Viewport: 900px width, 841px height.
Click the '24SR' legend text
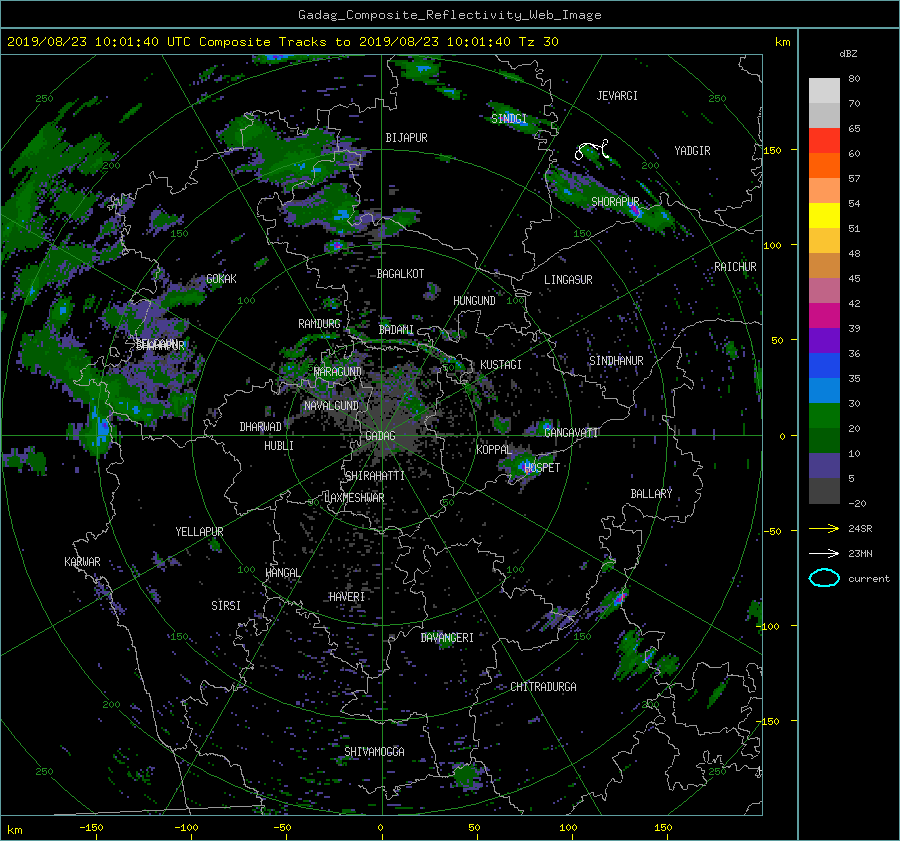[x=860, y=528]
